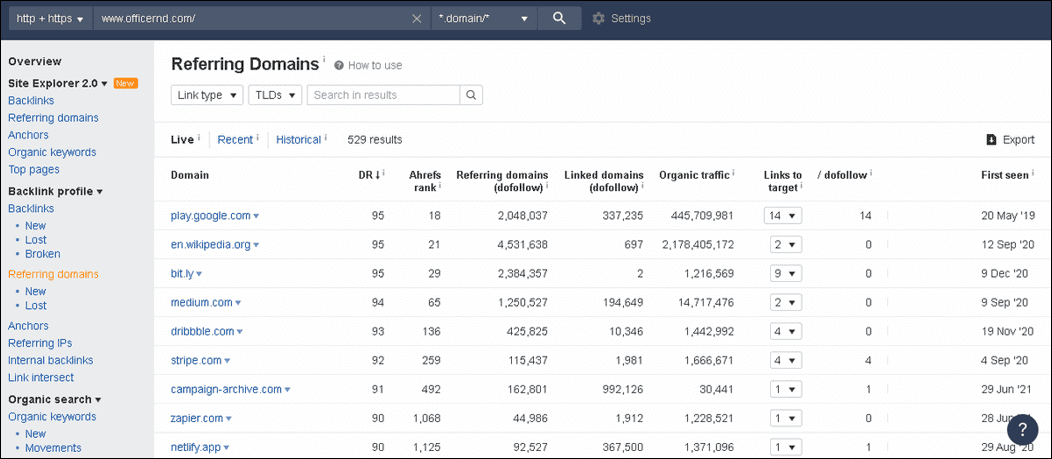This screenshot has width=1052, height=459.
Task: Sort table by Ahrefs rank column
Action: 424,181
